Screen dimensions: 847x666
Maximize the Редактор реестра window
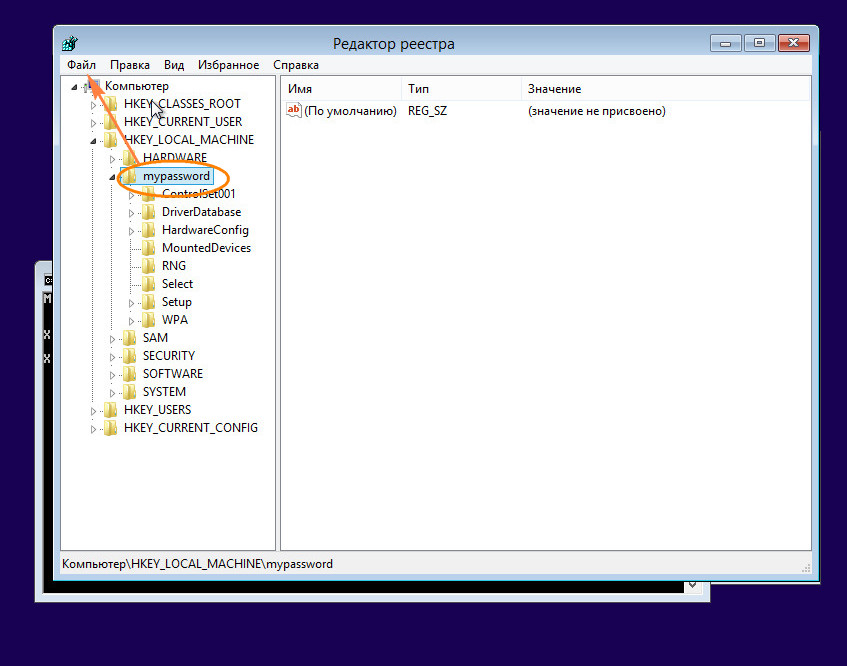click(759, 43)
